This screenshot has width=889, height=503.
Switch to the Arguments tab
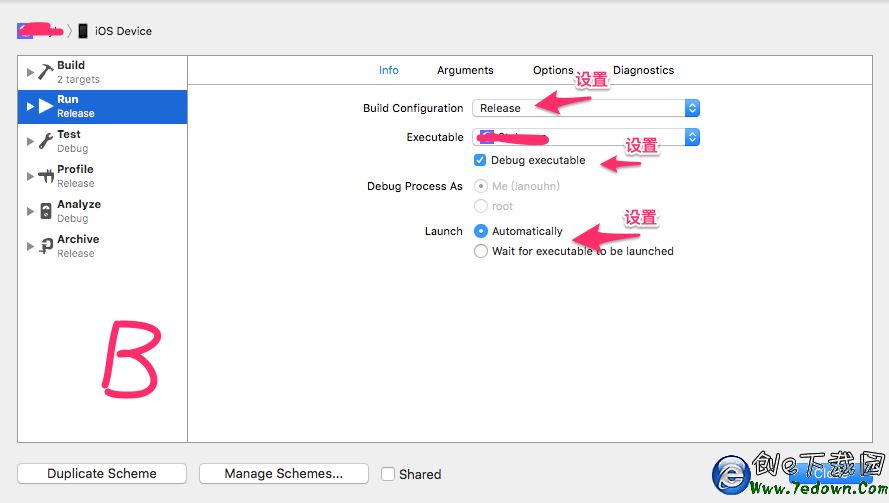point(465,70)
